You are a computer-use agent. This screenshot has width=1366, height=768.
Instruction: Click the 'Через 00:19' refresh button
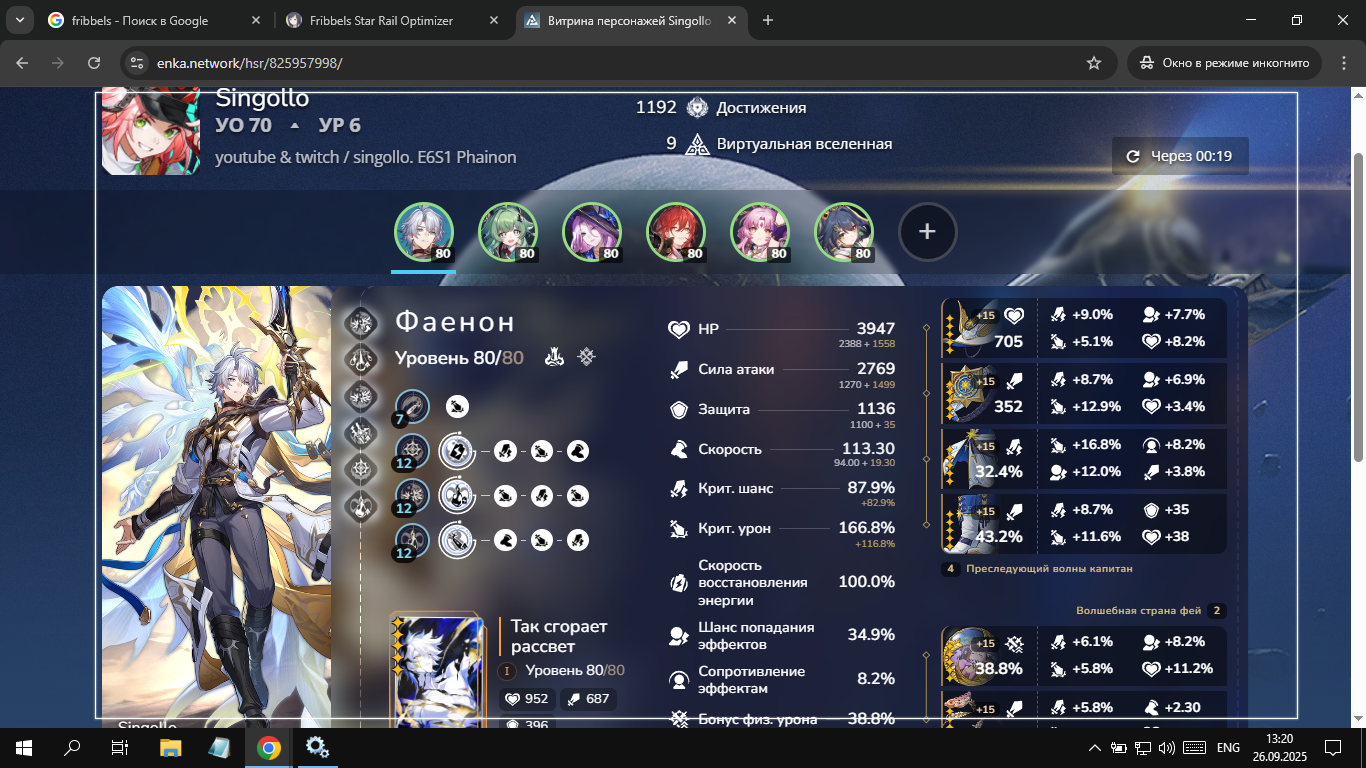pos(1180,156)
